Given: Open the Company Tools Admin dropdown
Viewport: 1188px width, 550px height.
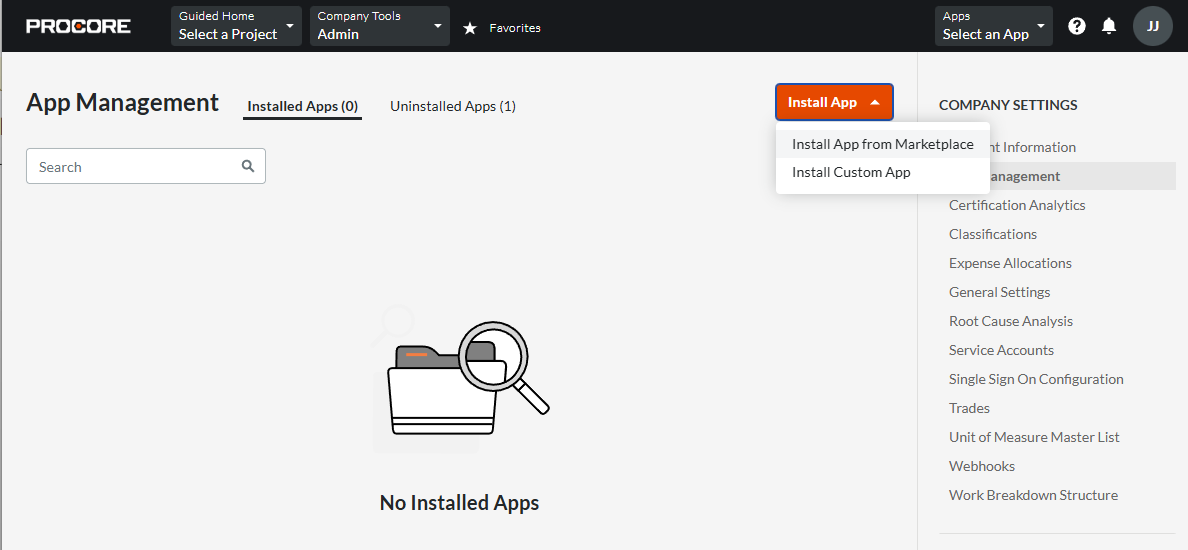Looking at the screenshot, I should coord(380,26).
